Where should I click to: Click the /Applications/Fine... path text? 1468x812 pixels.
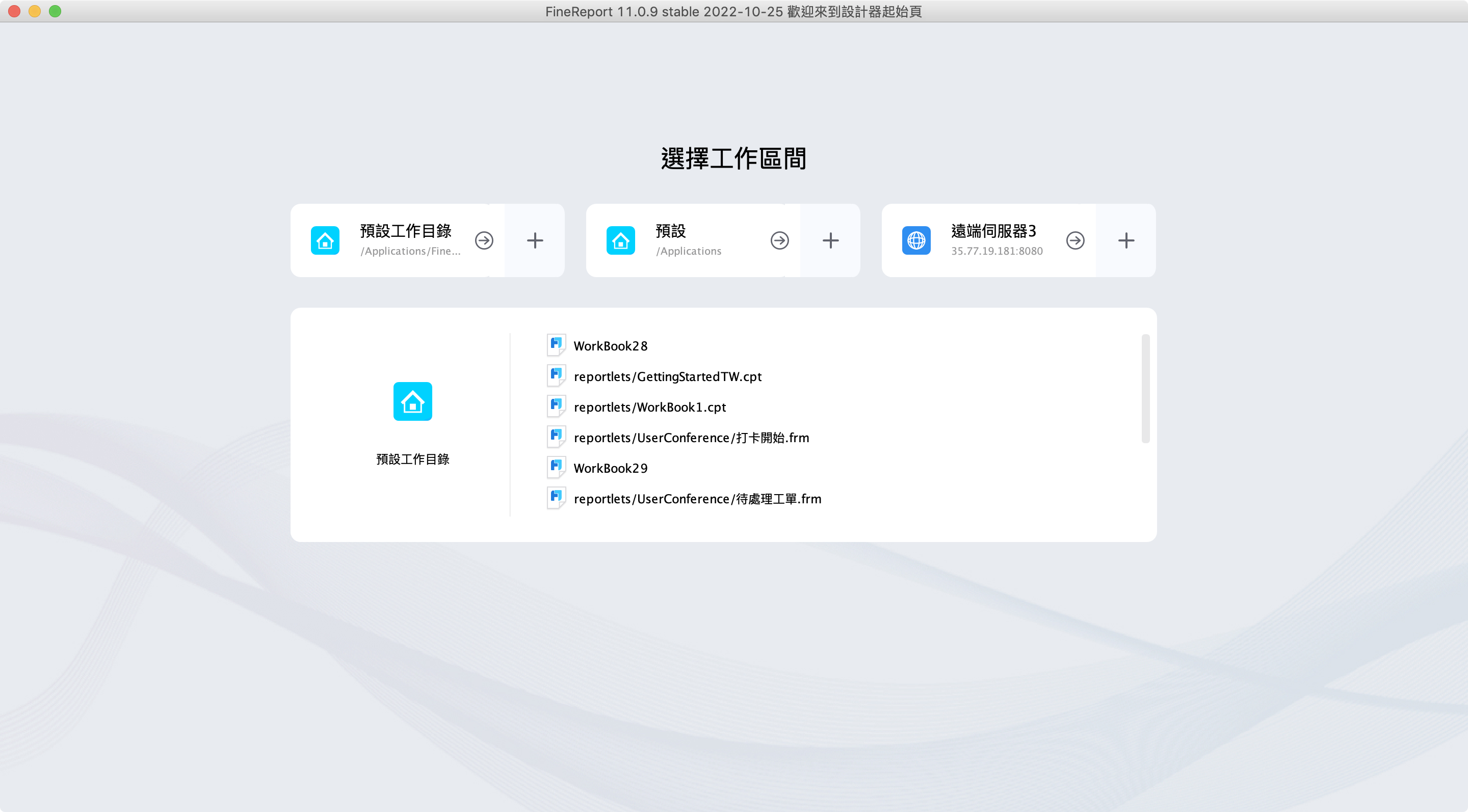(410, 251)
